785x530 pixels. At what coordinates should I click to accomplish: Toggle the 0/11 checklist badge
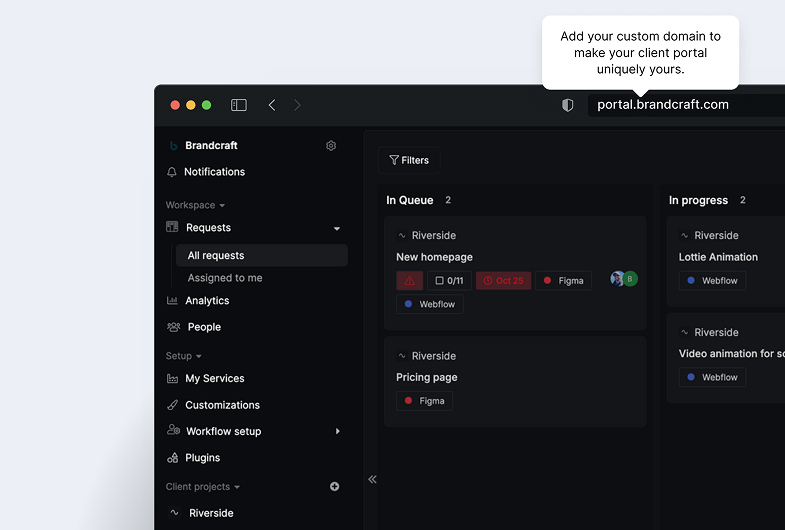click(x=449, y=281)
